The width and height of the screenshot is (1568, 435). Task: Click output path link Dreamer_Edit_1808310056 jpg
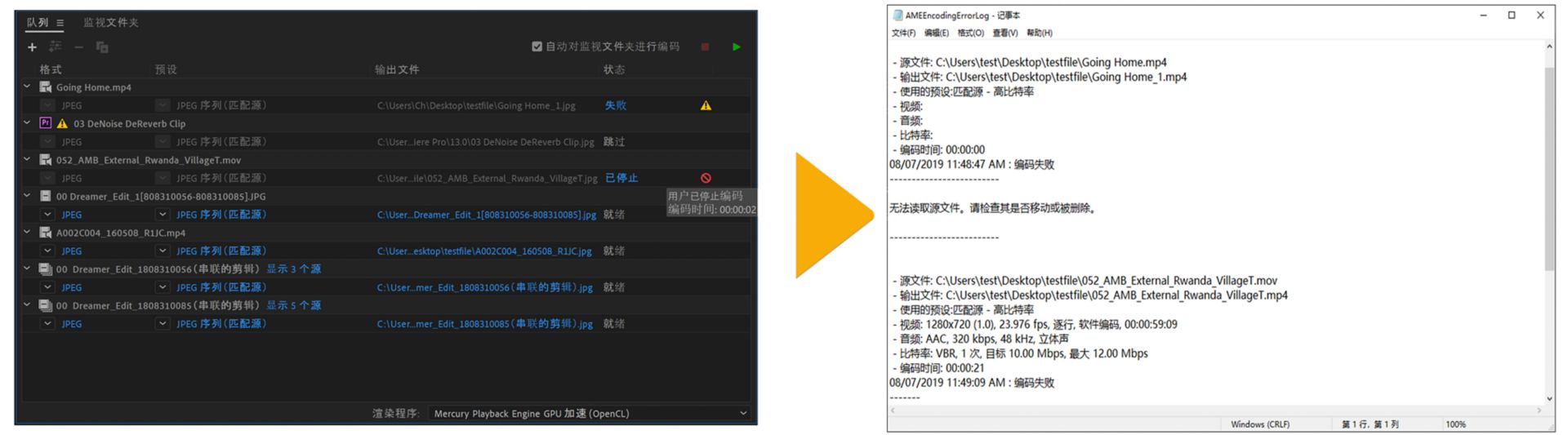click(485, 287)
